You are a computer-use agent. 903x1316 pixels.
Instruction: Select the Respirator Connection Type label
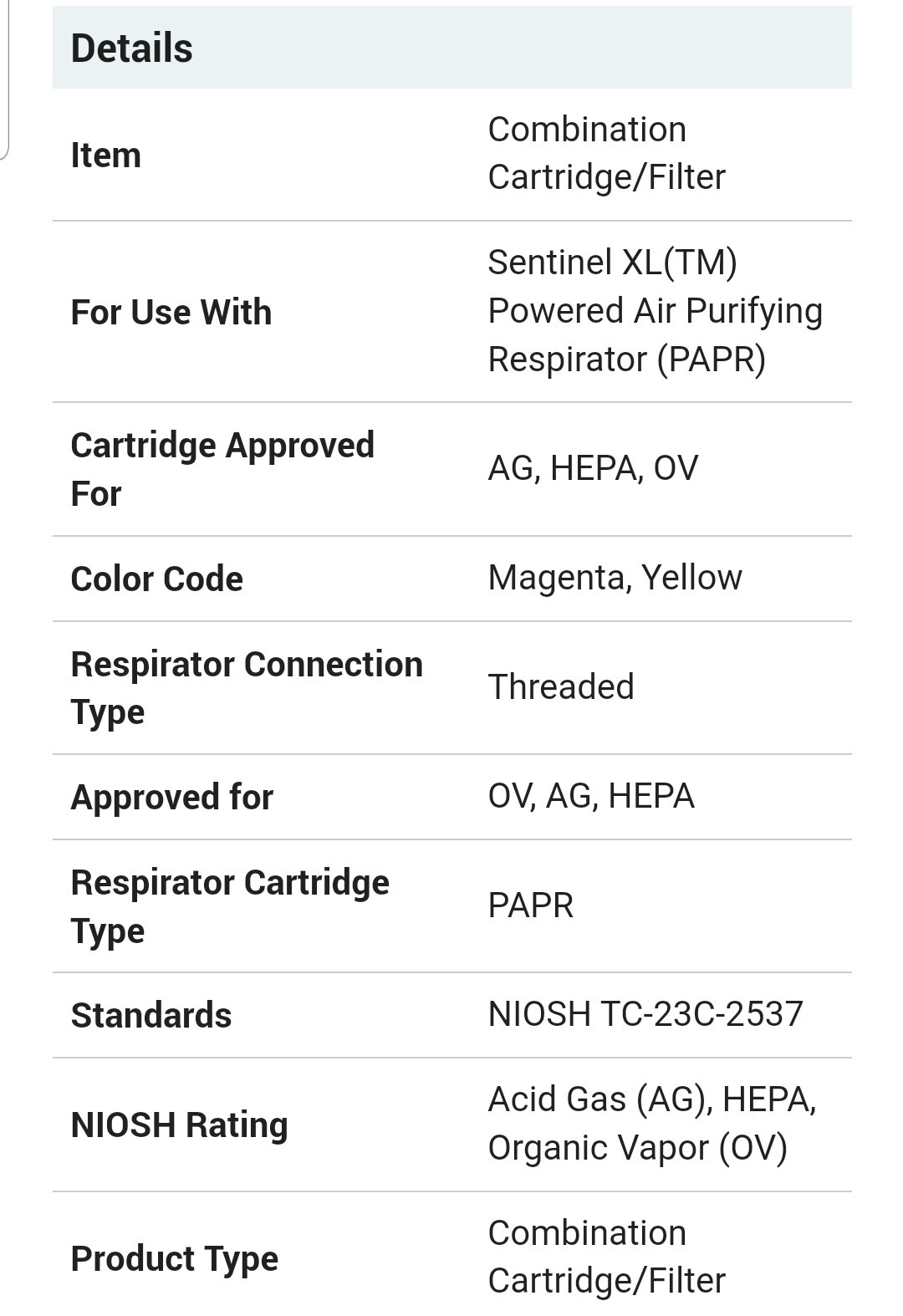coord(247,687)
